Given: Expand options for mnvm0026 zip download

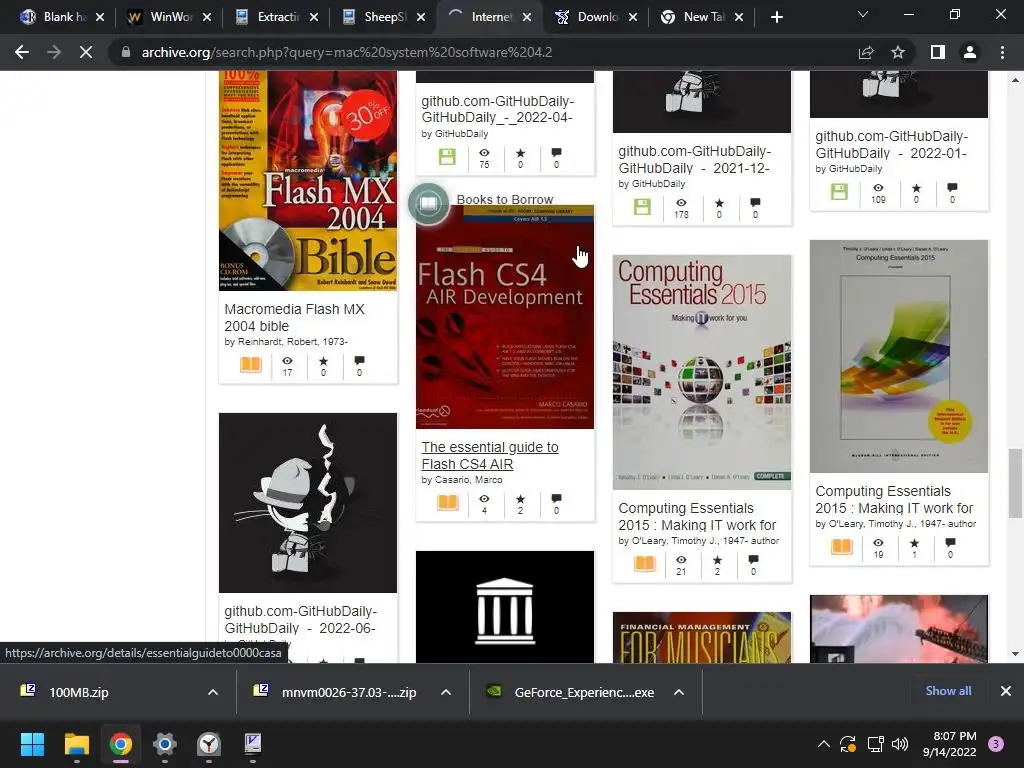Looking at the screenshot, I should [446, 692].
